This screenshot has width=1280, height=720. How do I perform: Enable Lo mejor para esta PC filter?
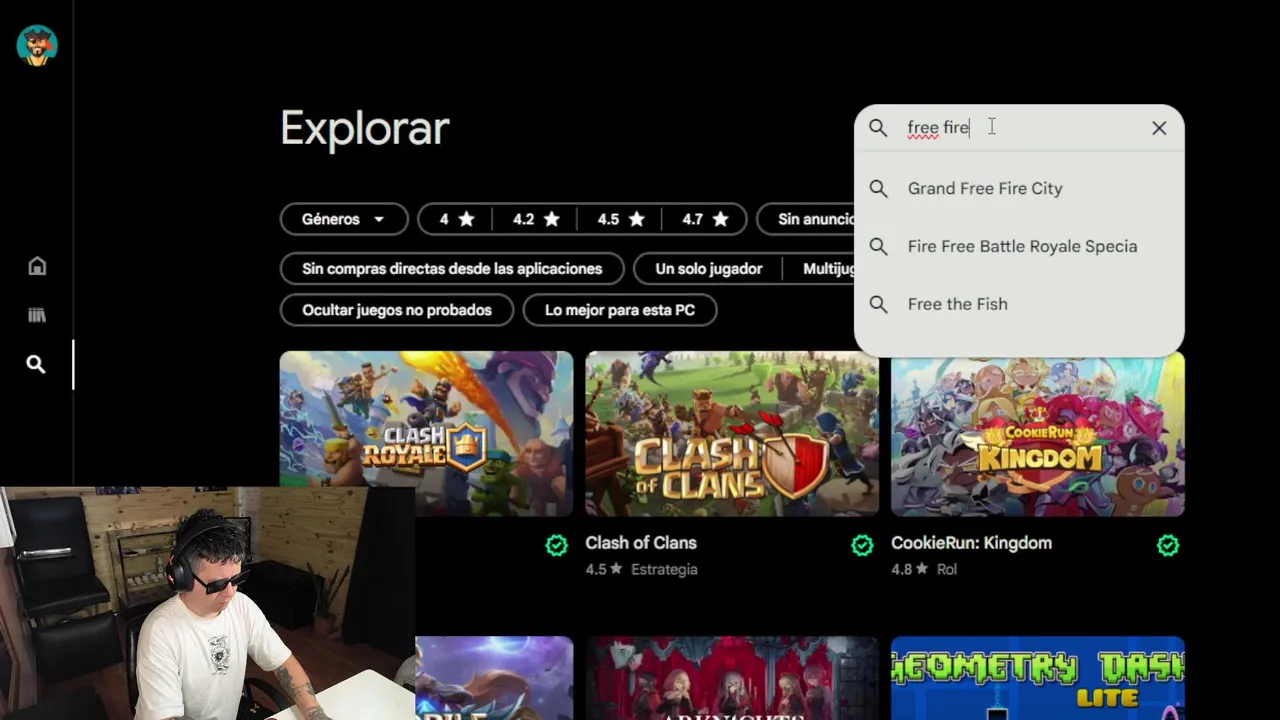coord(620,310)
